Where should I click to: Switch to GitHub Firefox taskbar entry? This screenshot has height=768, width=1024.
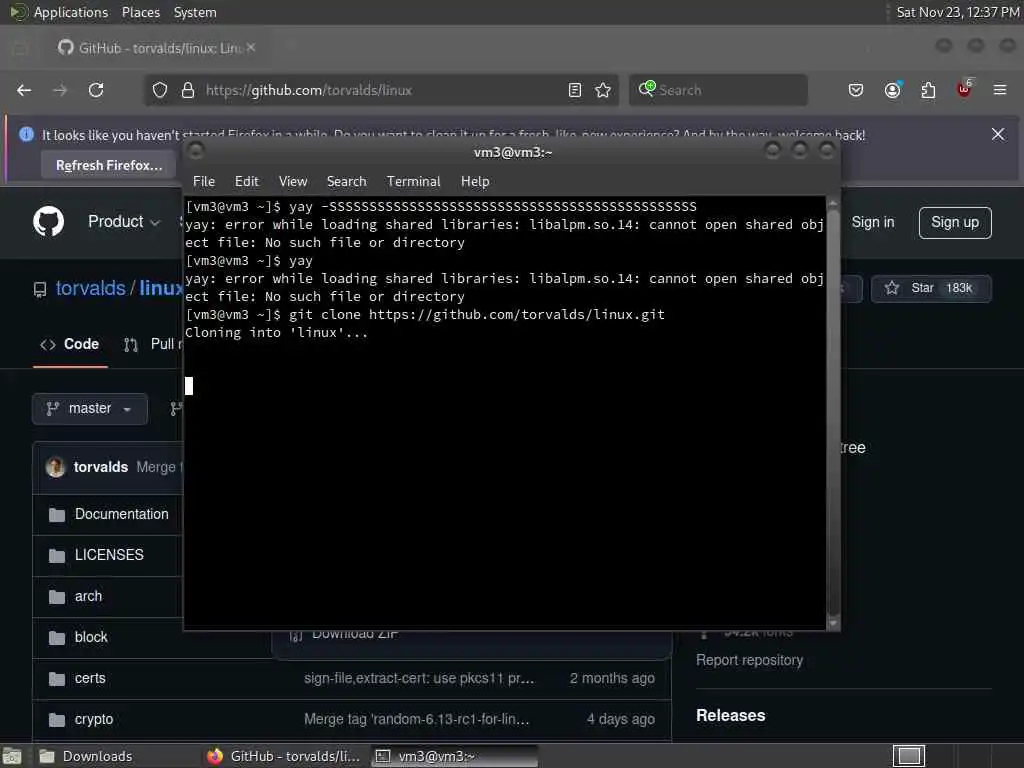tap(285, 756)
